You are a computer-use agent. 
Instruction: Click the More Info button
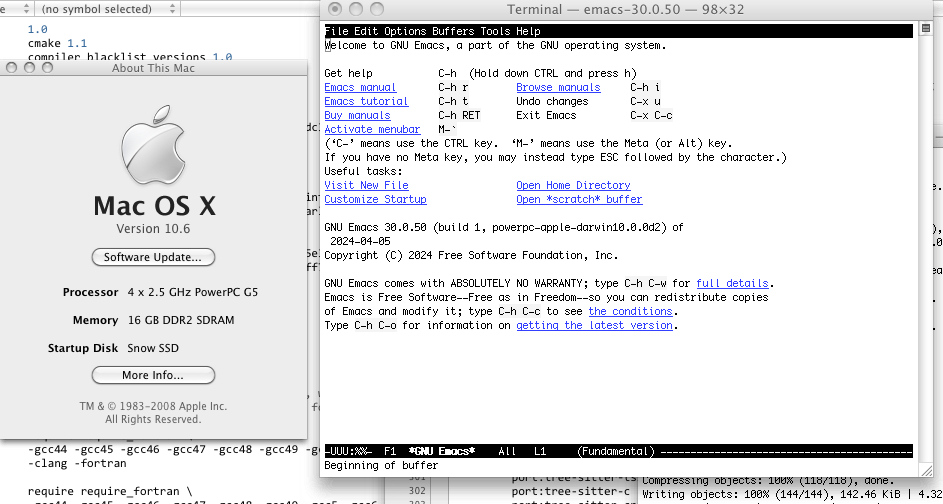pos(153,375)
